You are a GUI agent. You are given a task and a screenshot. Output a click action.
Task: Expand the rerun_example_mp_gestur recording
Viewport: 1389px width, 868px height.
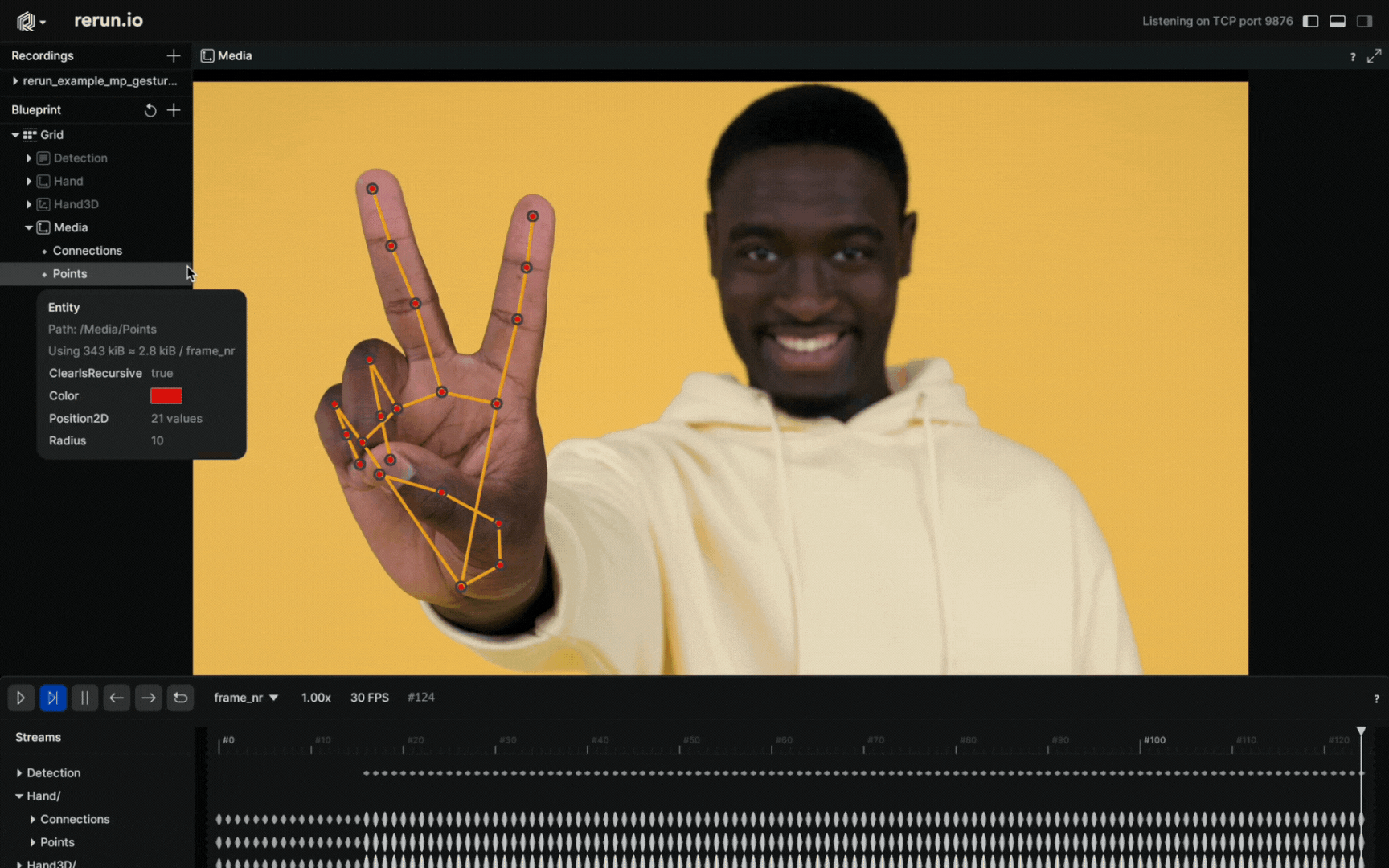coord(15,80)
